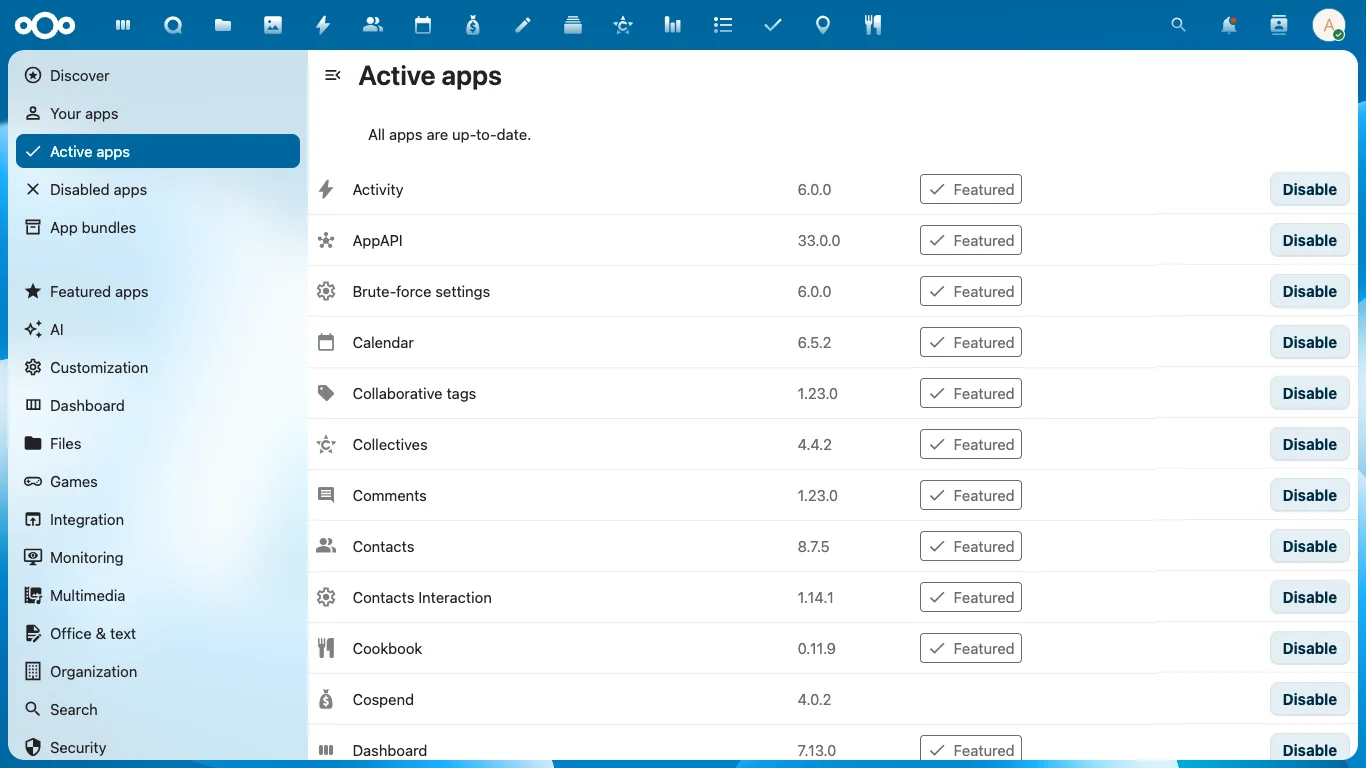Open the Talk app icon in the top bar
This screenshot has height=768, width=1366.
pyautogui.click(x=173, y=25)
